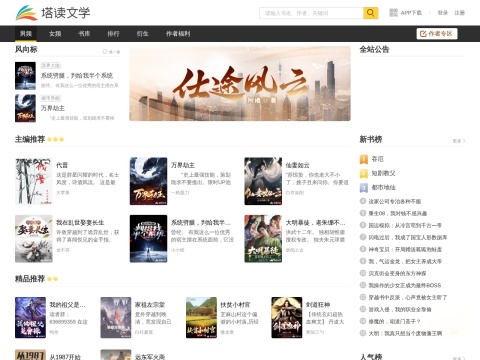Open 系统劈腿 cover in 主编推荐
The image size is (480, 360).
tap(148, 239)
